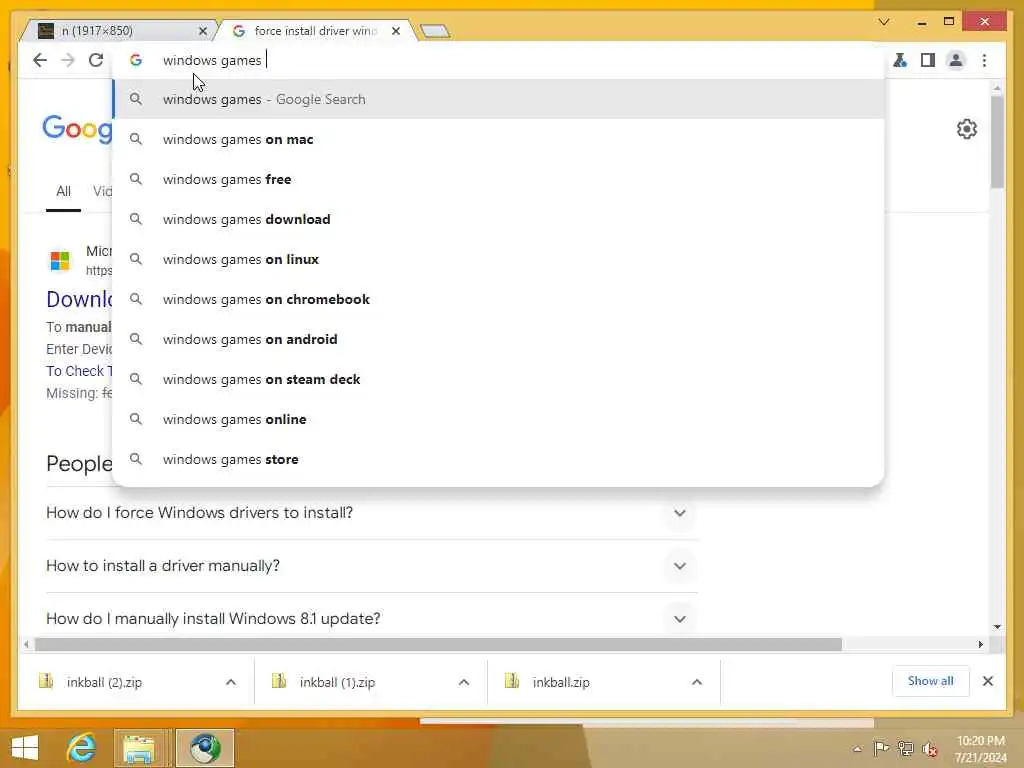This screenshot has height=768, width=1024.
Task: Open network status tray icon
Action: pyautogui.click(x=905, y=748)
